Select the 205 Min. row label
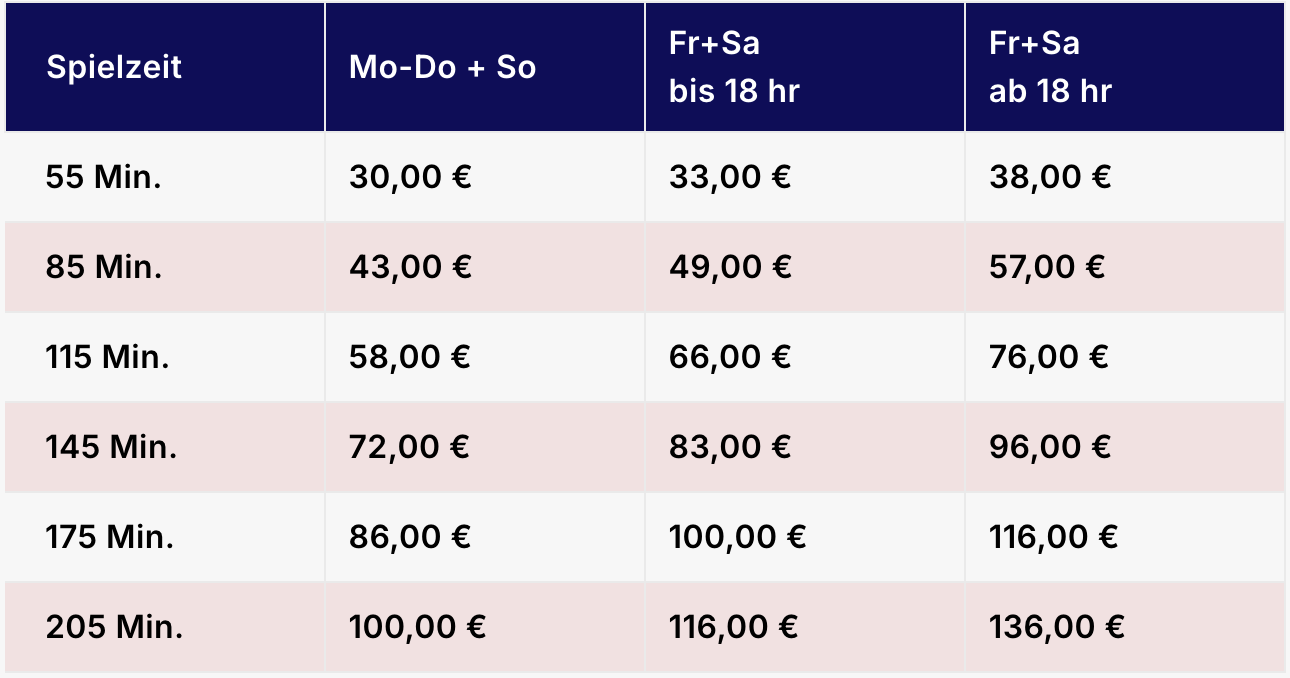Image resolution: width=1290 pixels, height=678 pixels. click(x=114, y=627)
